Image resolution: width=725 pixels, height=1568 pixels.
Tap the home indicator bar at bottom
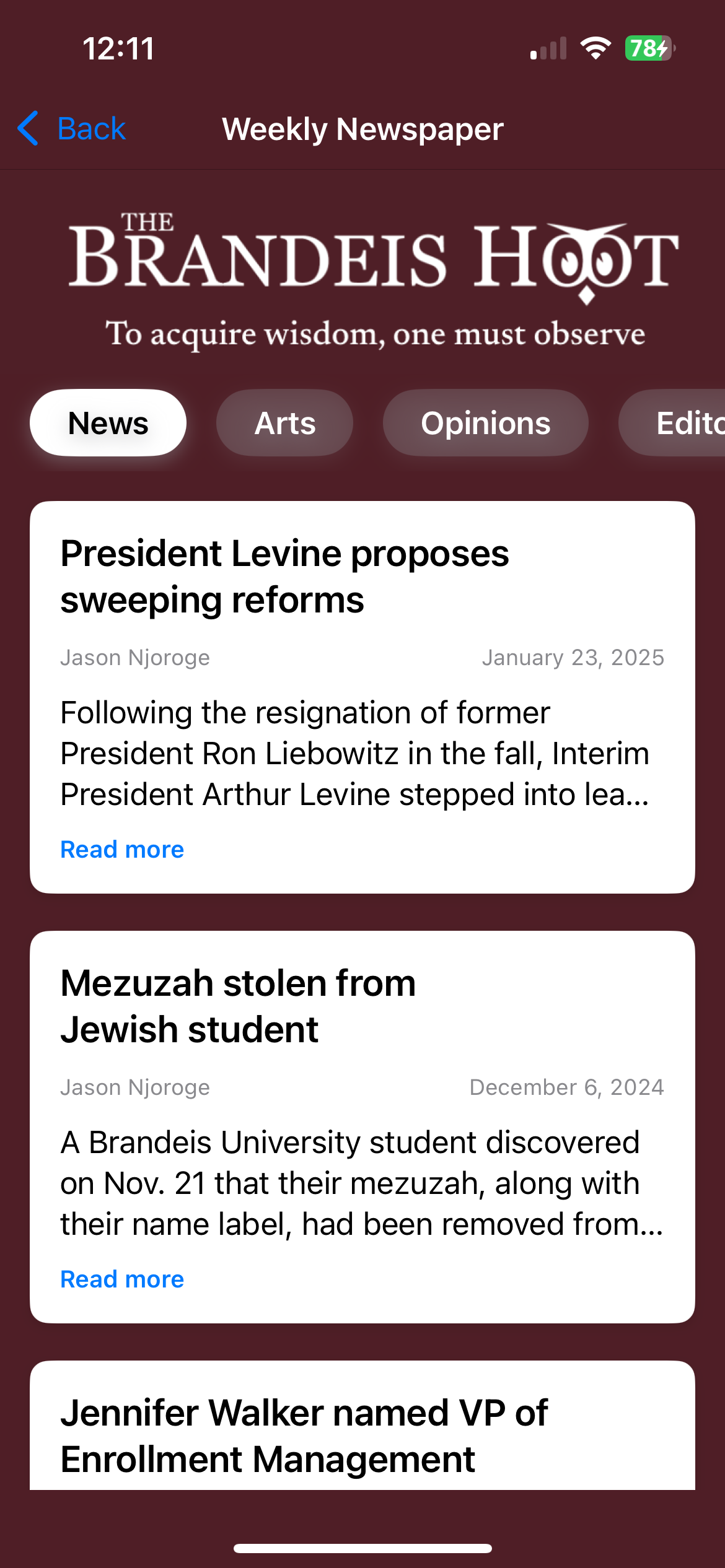point(362,1548)
